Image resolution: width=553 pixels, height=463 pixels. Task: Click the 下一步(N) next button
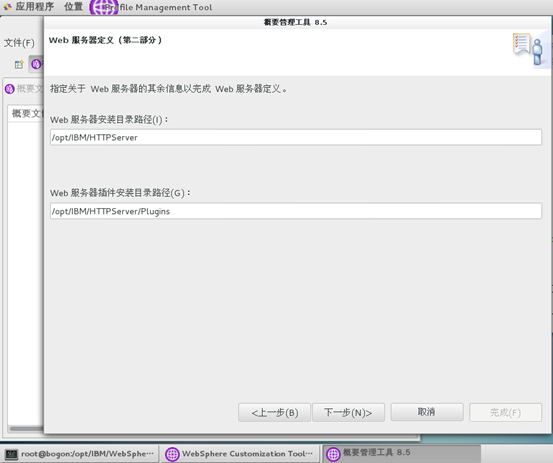point(348,412)
